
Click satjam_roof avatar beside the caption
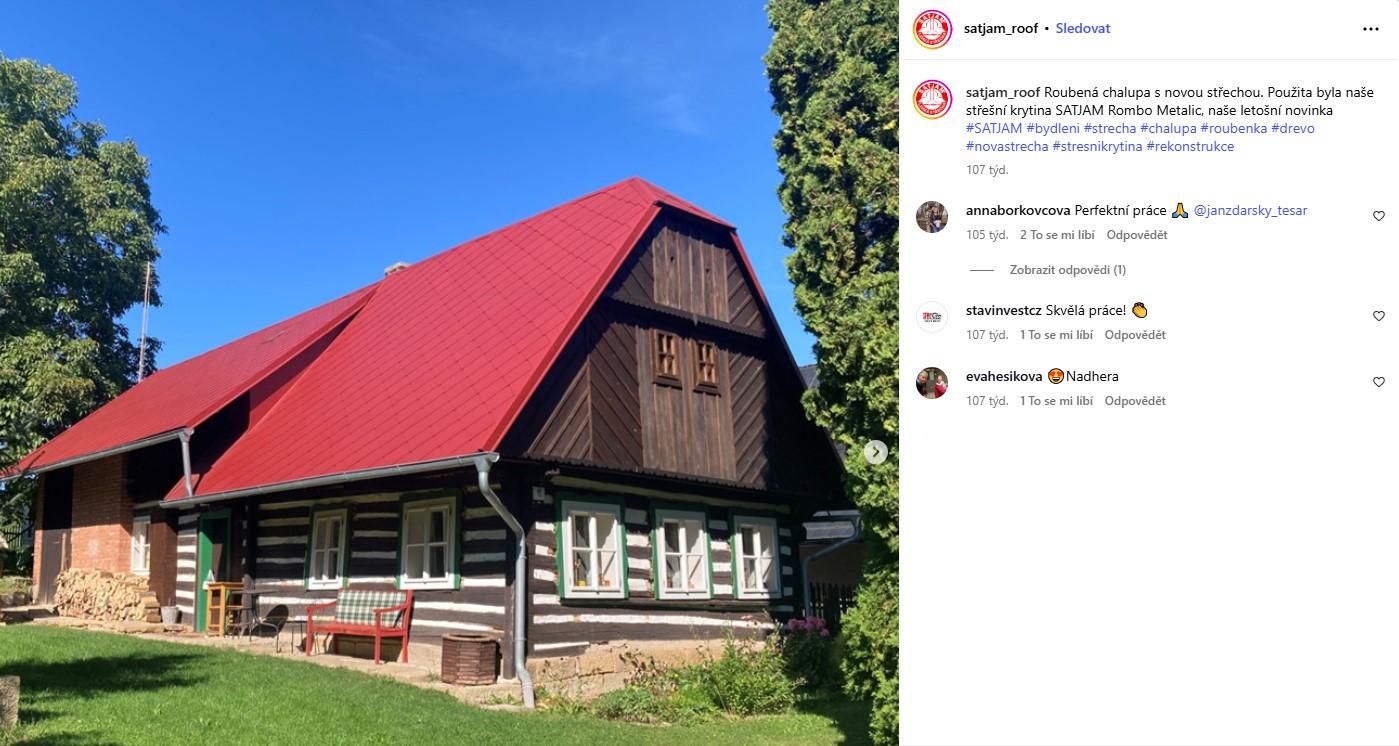(x=932, y=99)
